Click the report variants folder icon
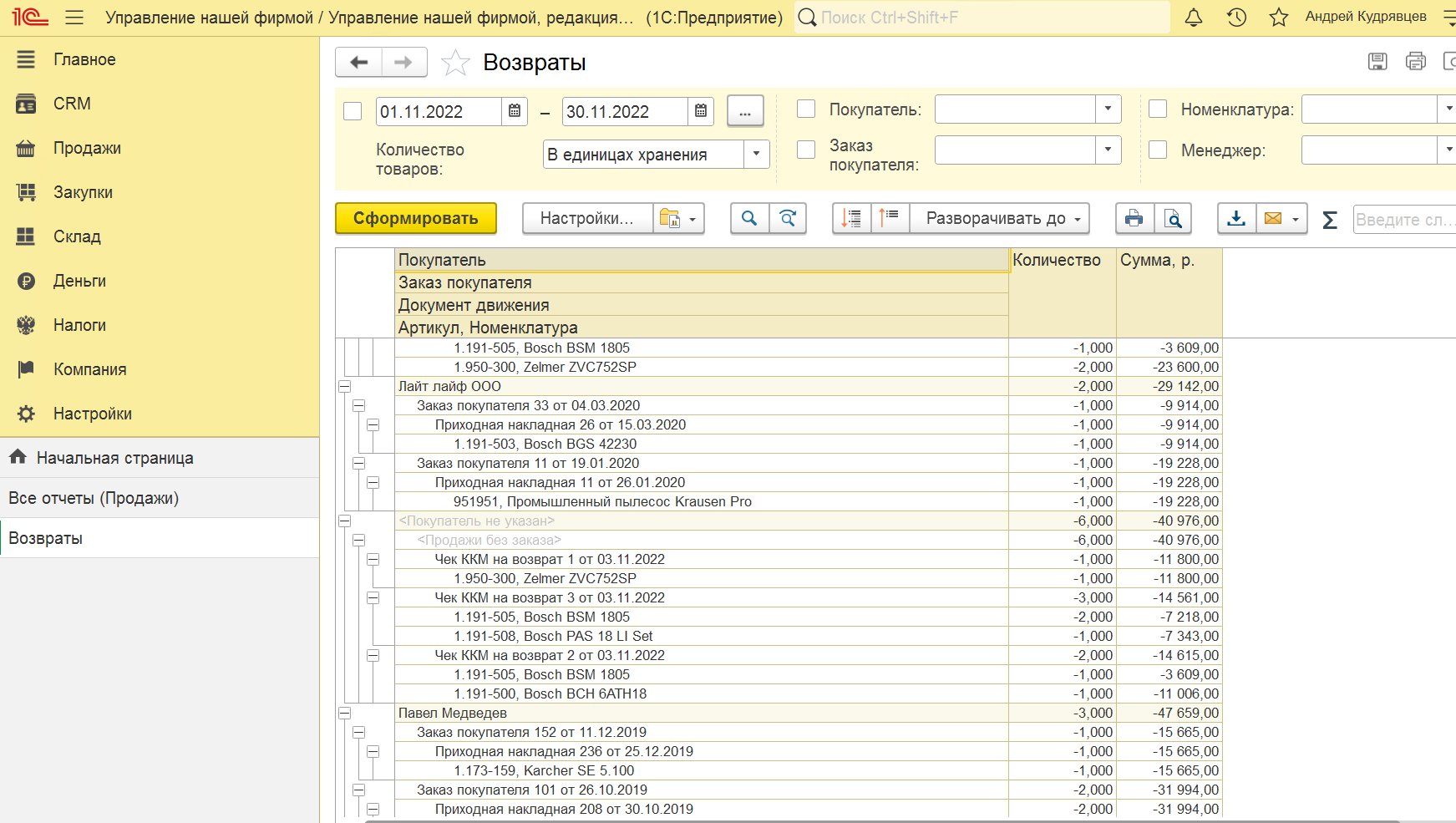 pos(669,218)
